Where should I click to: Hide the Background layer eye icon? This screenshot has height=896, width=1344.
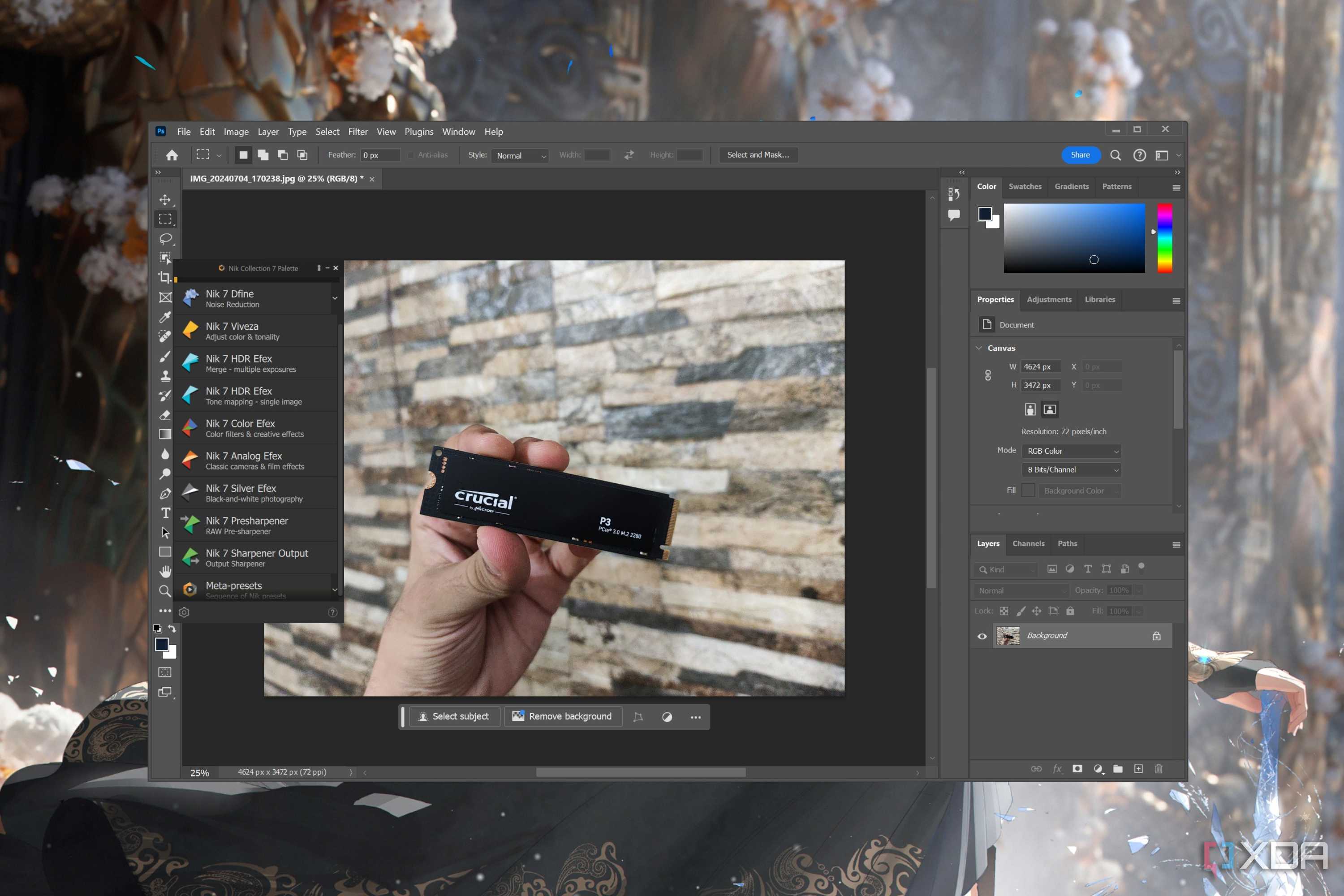(x=982, y=636)
